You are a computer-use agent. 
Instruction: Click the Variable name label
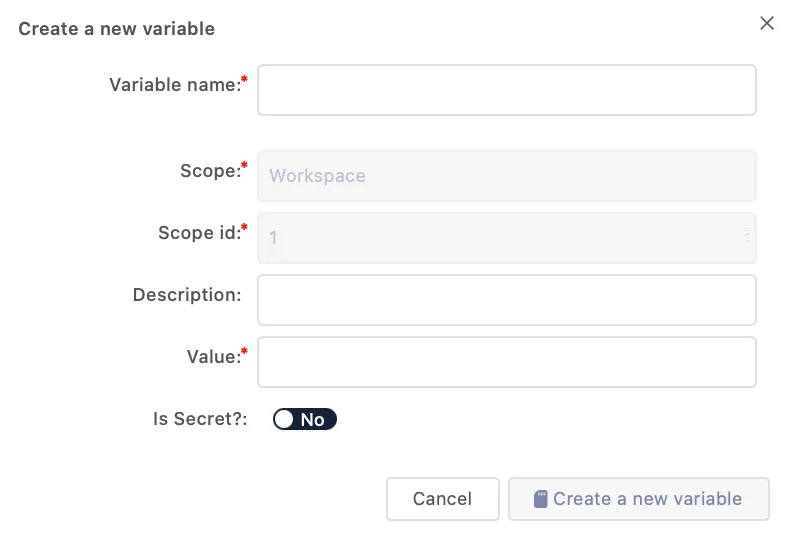pos(175,85)
